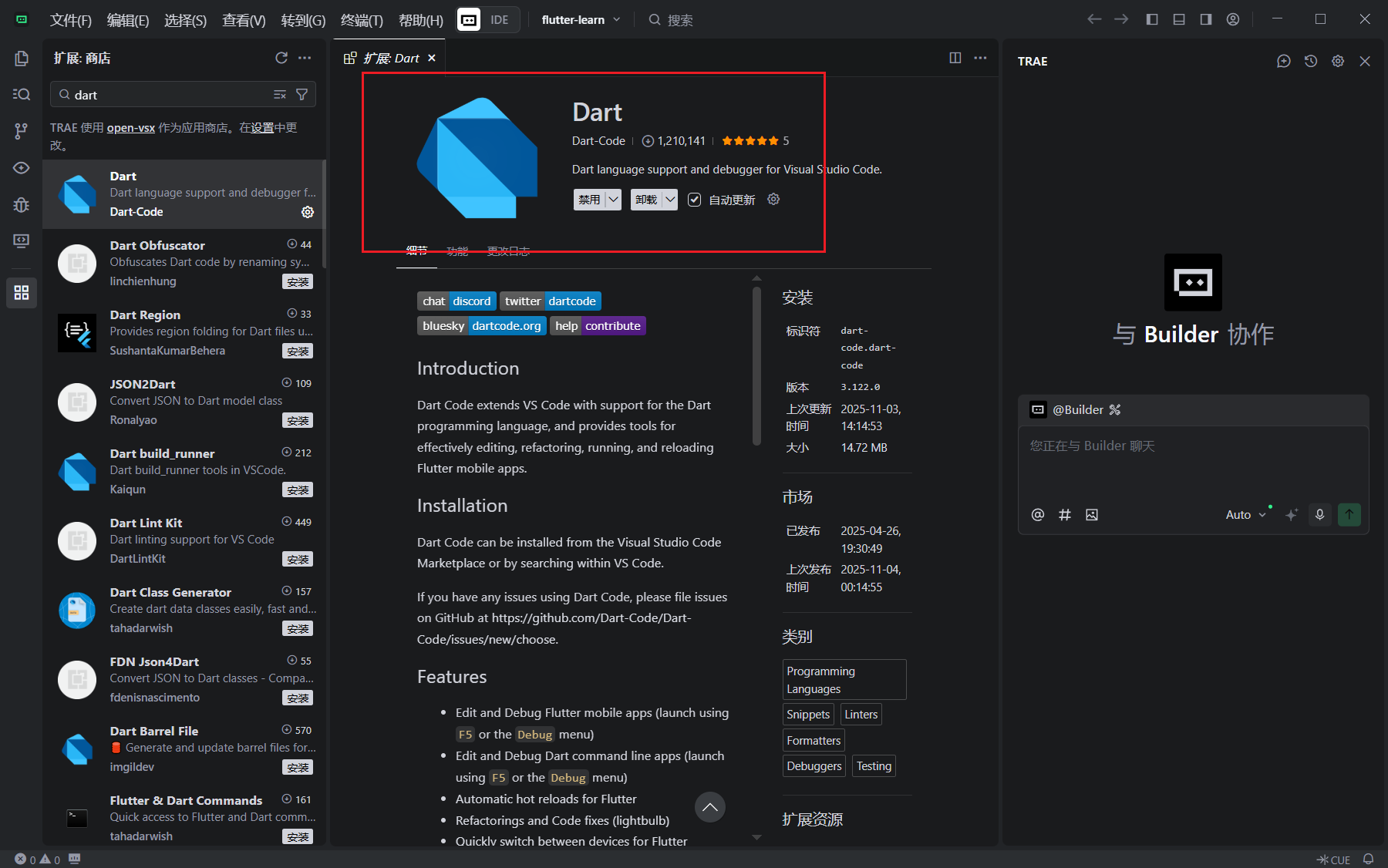Open the 编辑(E) menu
The width and height of the screenshot is (1388, 868).
coord(128,20)
